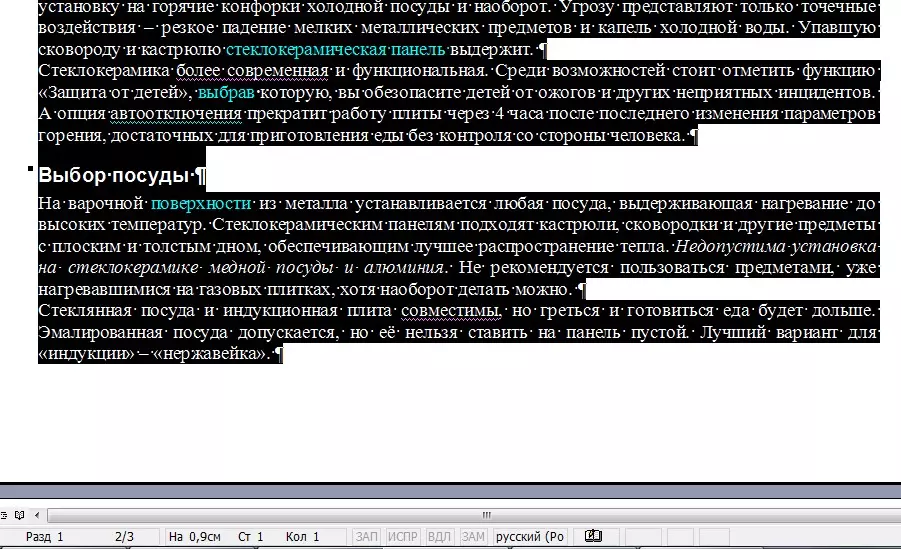Toggle ЗАП macro recording indicator
Viewport: 901px width, 549px height.
tap(367, 536)
